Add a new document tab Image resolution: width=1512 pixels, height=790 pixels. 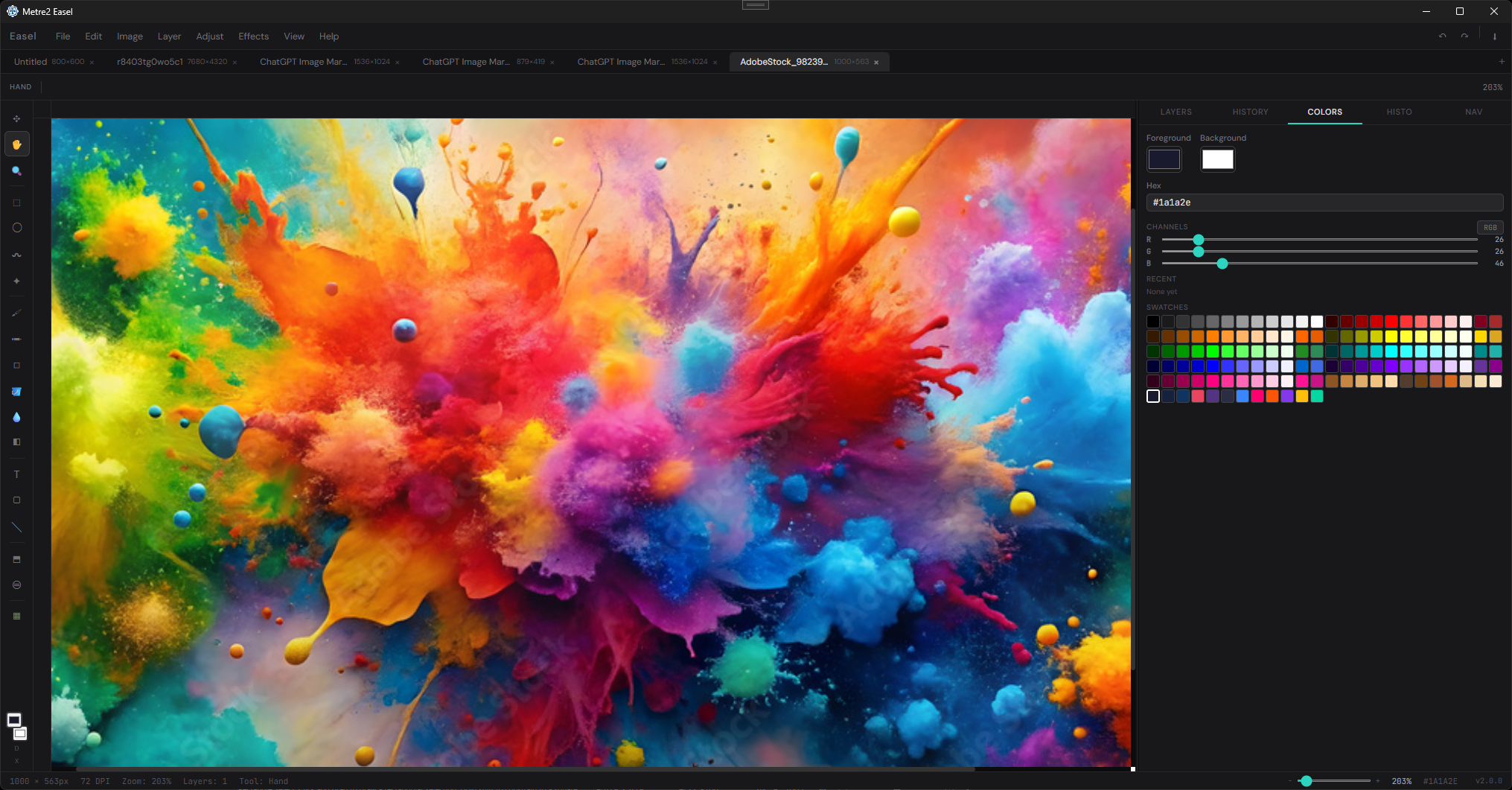(1501, 62)
